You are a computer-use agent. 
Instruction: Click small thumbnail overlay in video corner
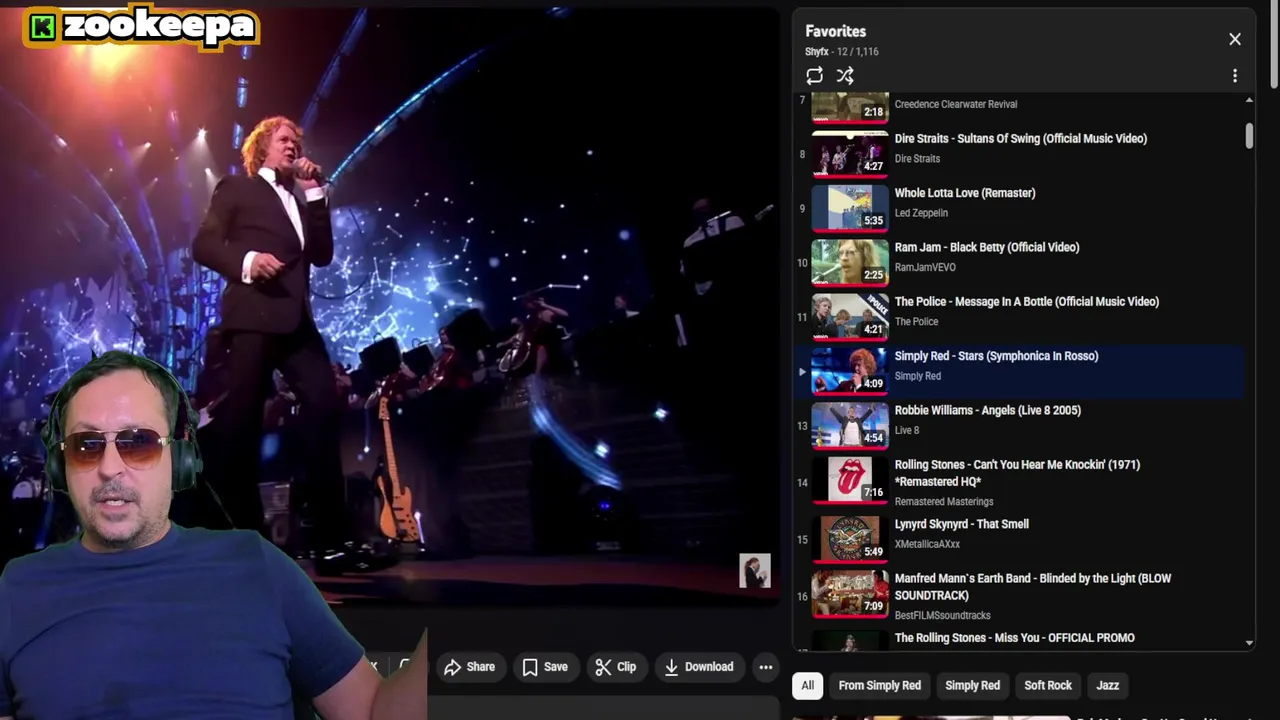(755, 571)
